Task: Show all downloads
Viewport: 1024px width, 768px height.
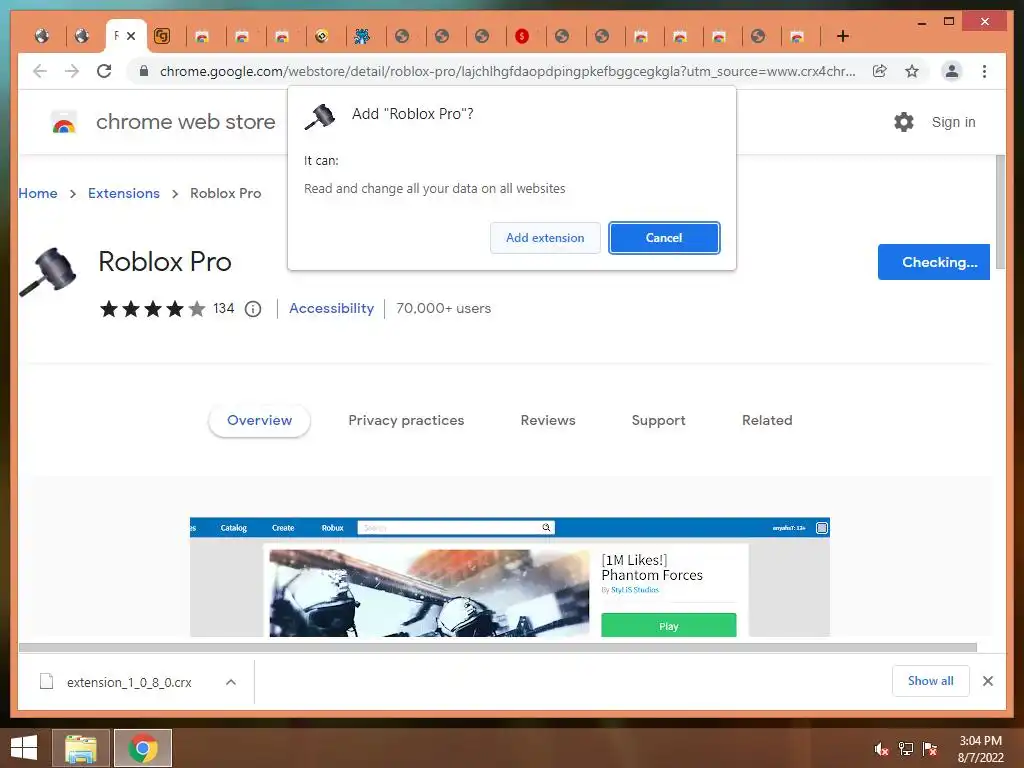Action: point(931,681)
